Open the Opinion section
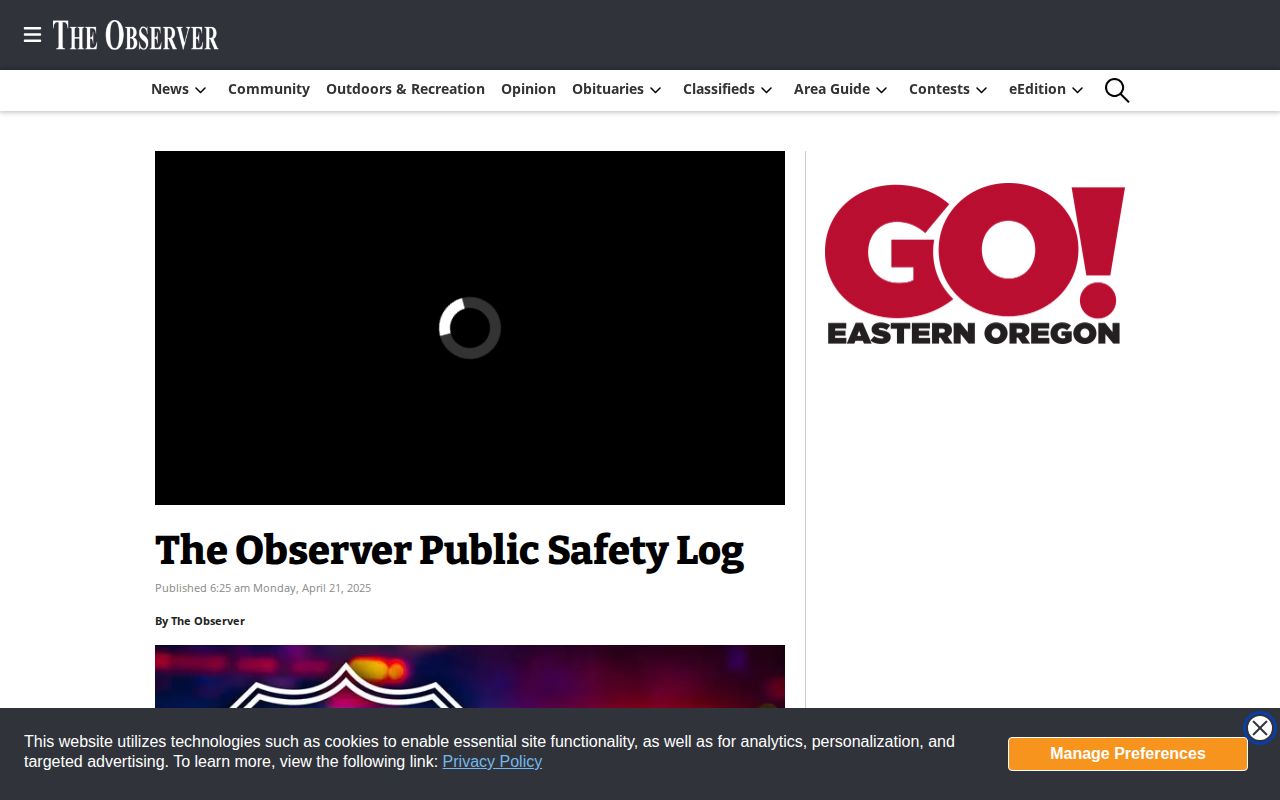 point(528,89)
